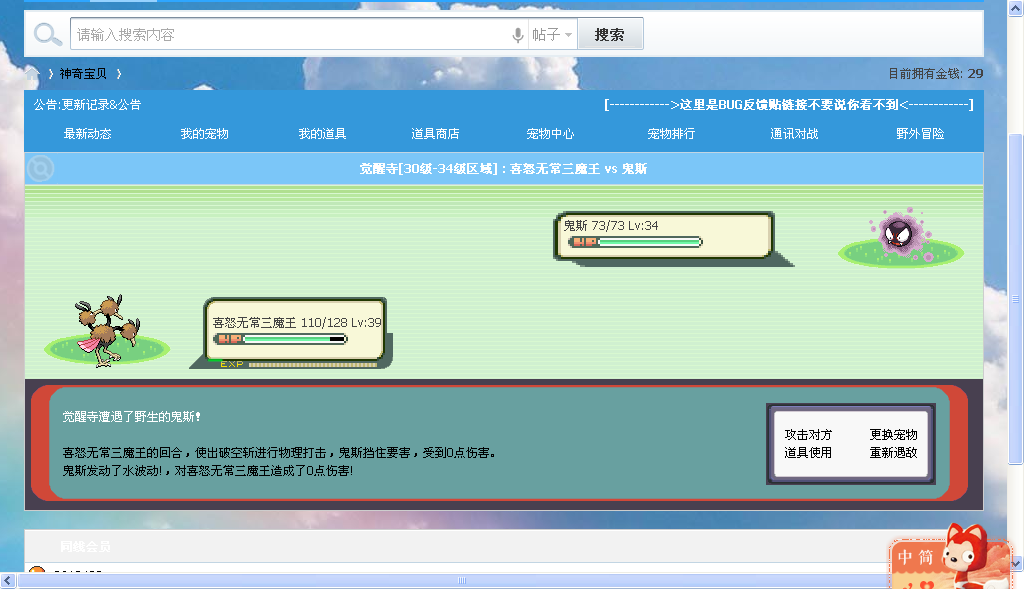
Task: Focus the search content input field
Action: (291, 34)
